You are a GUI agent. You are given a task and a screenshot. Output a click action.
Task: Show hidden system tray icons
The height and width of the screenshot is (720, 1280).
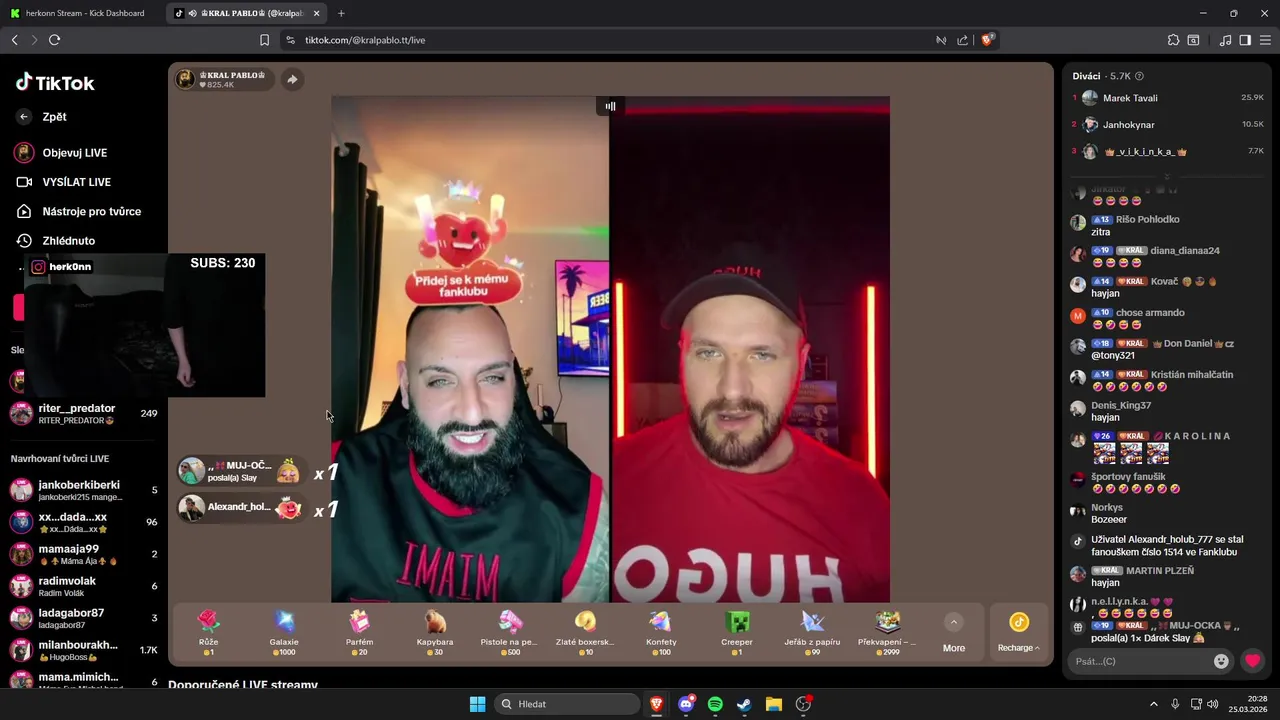click(1153, 704)
